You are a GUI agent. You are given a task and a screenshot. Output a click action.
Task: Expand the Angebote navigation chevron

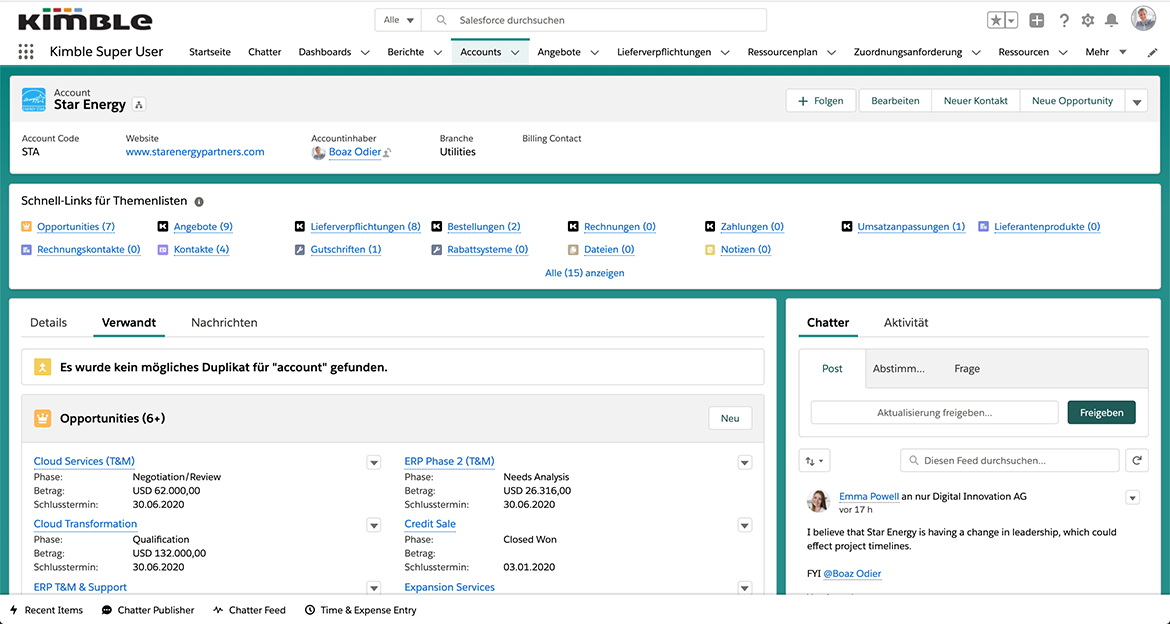click(595, 52)
